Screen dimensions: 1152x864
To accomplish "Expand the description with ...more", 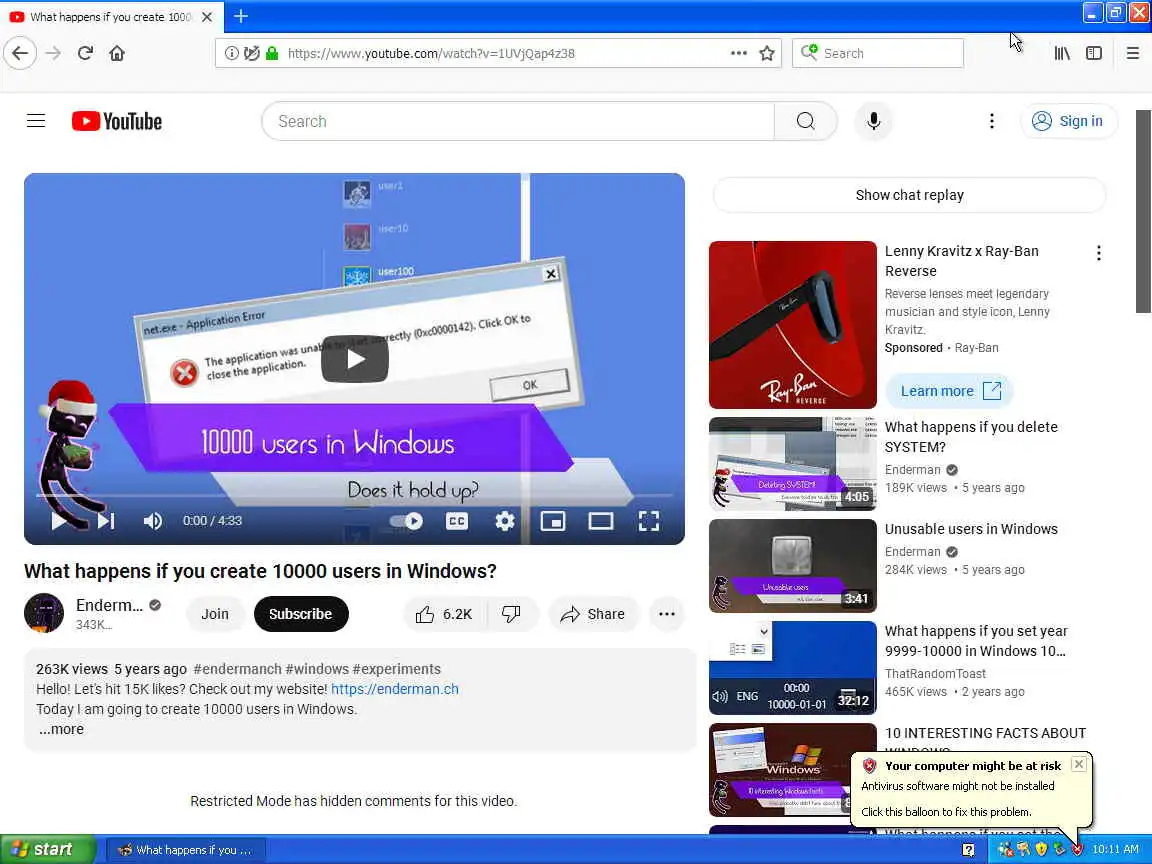I will tap(62, 730).
